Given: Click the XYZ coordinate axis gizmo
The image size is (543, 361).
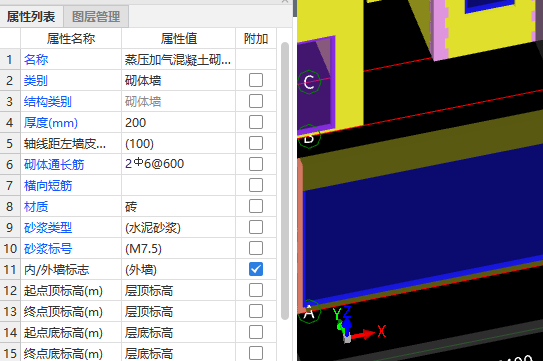Looking at the screenshot, I should click(358, 324).
